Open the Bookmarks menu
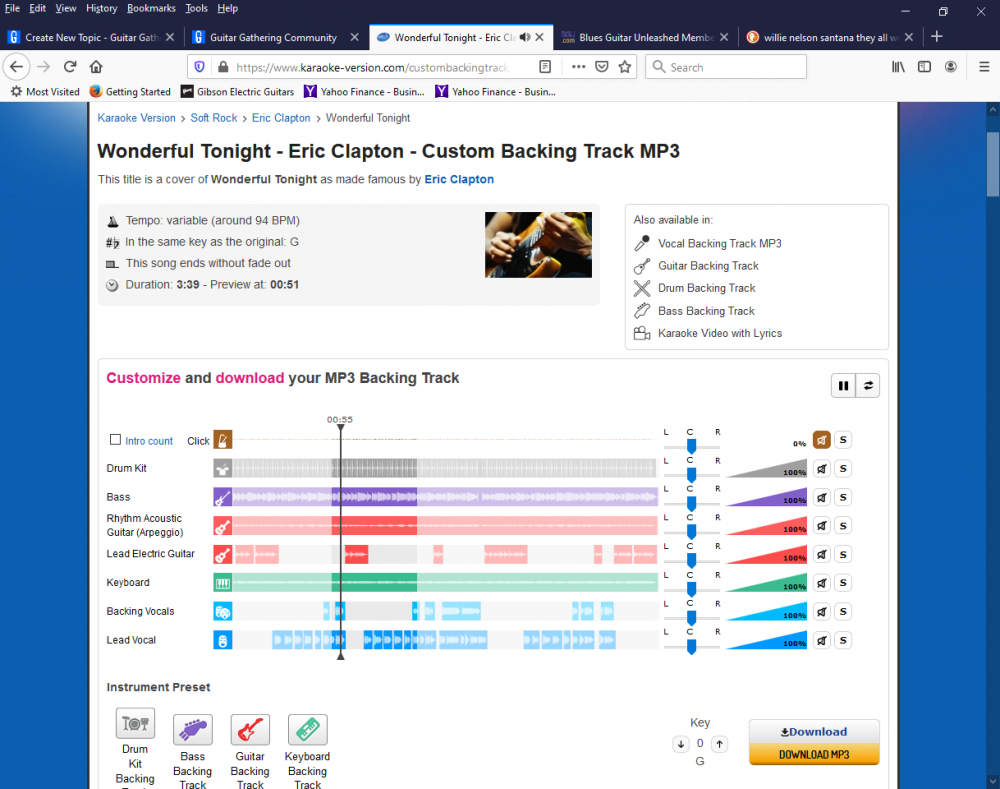1000x789 pixels. [x=151, y=8]
